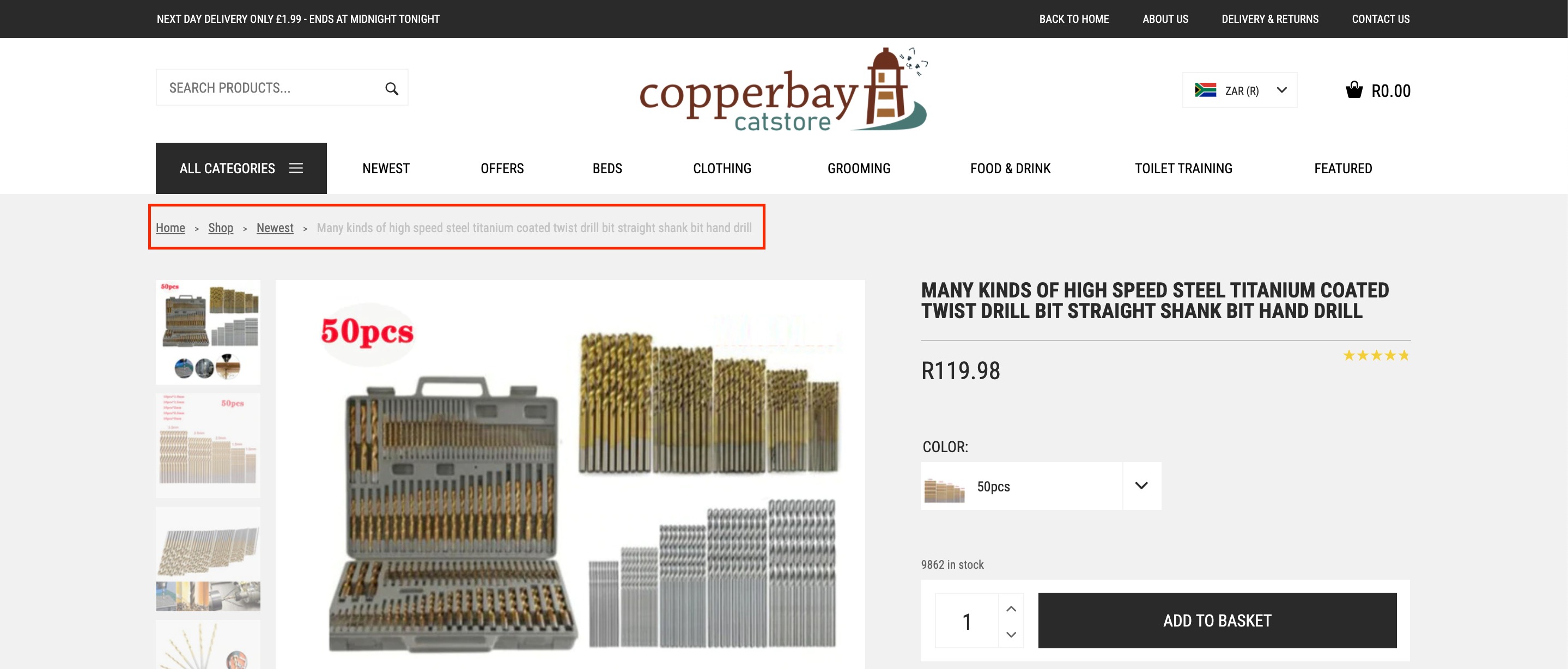Click the five-star rating icons
This screenshot has height=669, width=1568.
point(1376,356)
